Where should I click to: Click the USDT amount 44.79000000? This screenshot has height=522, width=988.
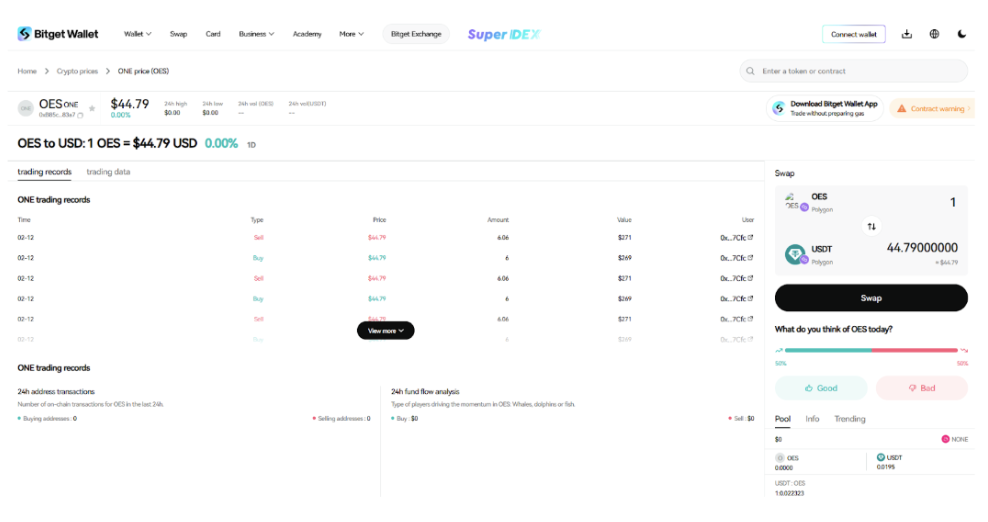tap(922, 248)
